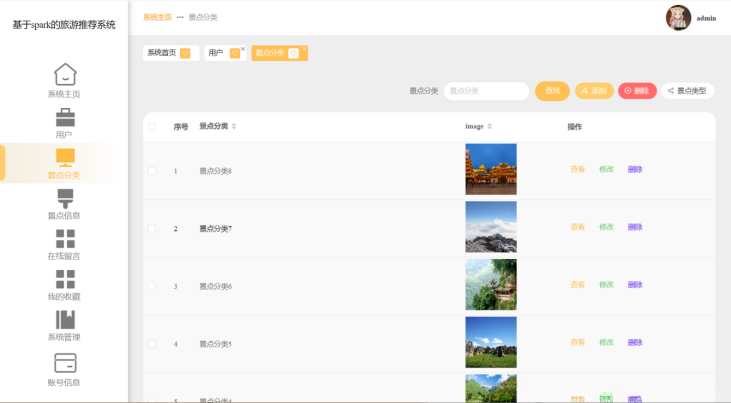Edit (修改) the 景点分类7 row
The height and width of the screenshot is (403, 731).
point(606,227)
